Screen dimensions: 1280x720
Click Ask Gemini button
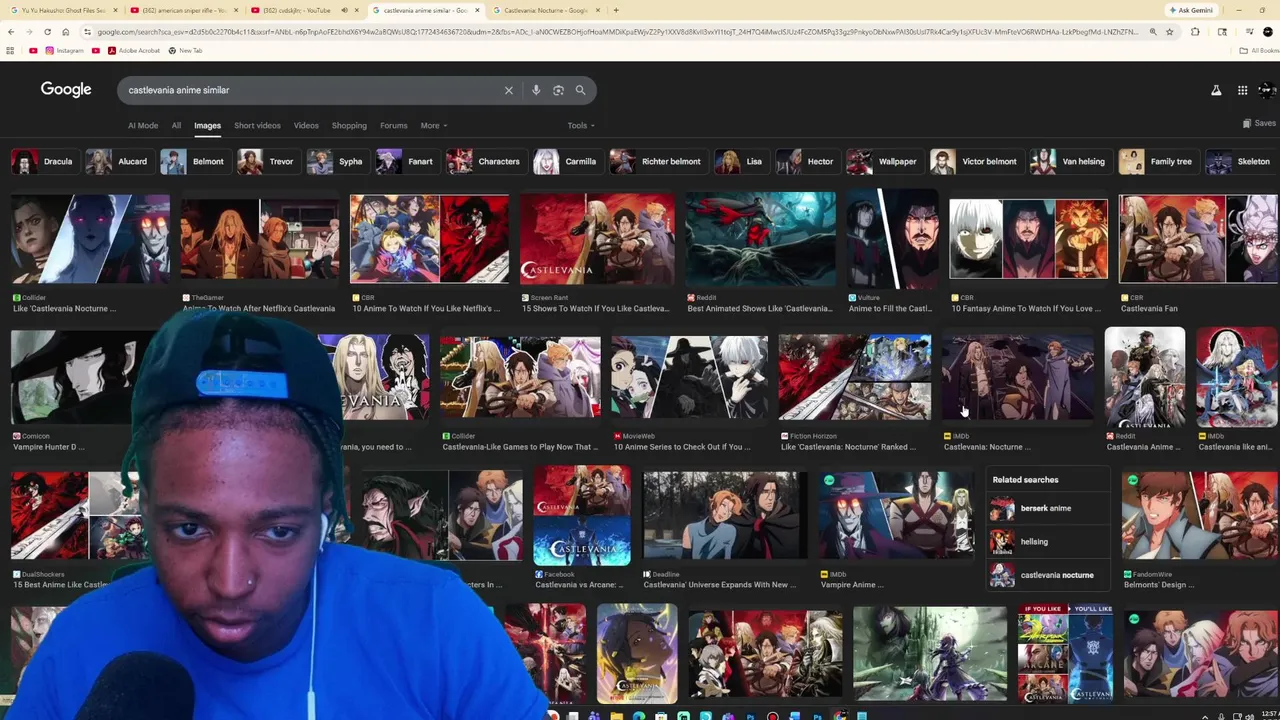click(x=1191, y=10)
